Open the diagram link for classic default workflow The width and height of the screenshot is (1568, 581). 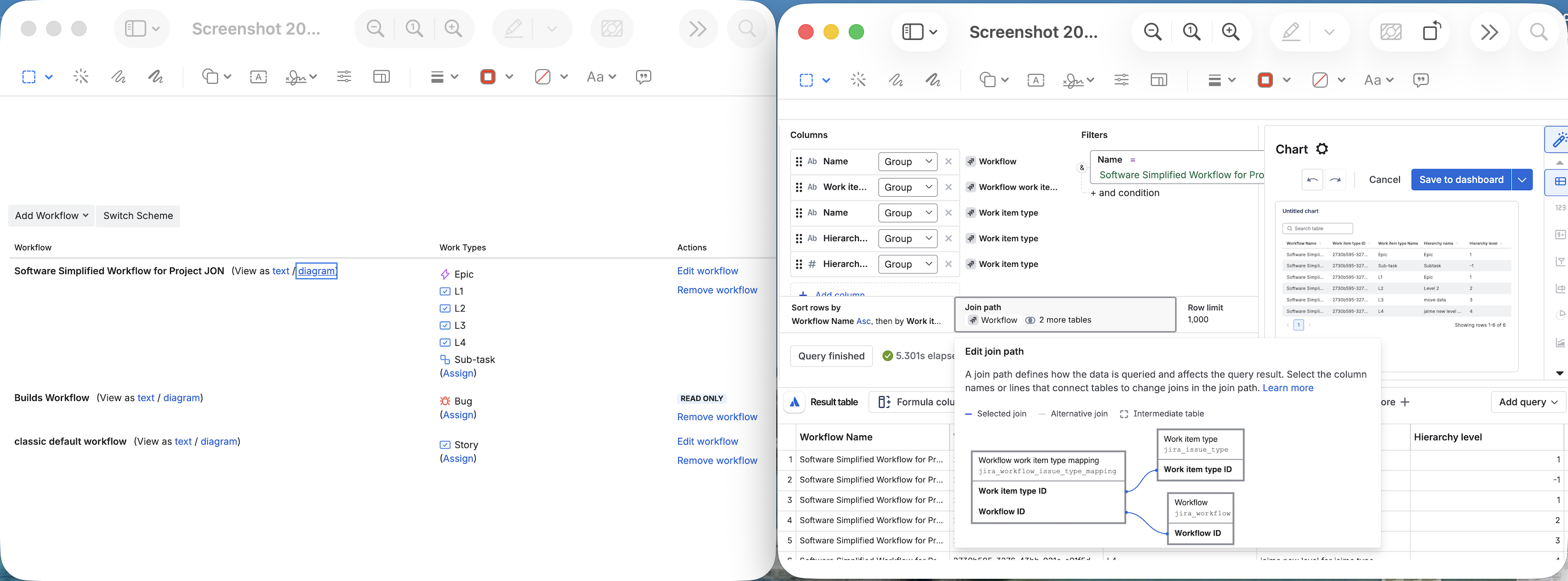click(x=219, y=442)
